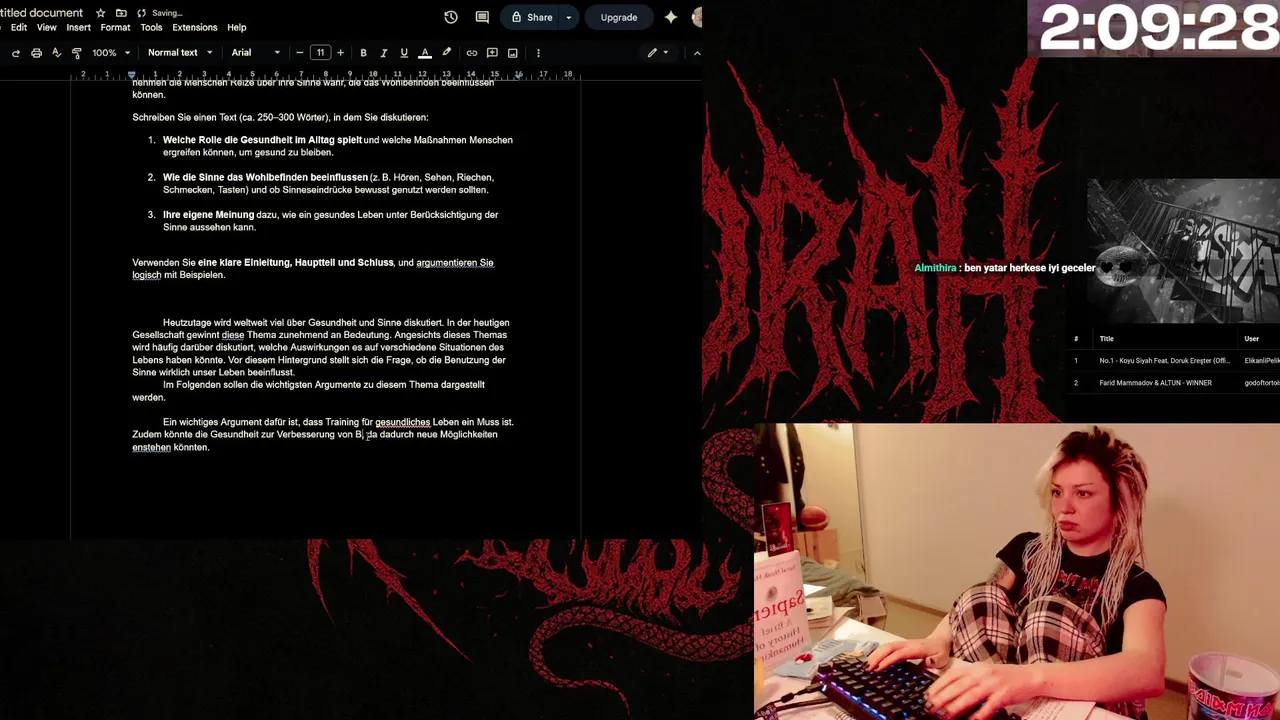Viewport: 1280px width, 720px height.
Task: Open the toolbar more options menu
Action: tap(538, 53)
